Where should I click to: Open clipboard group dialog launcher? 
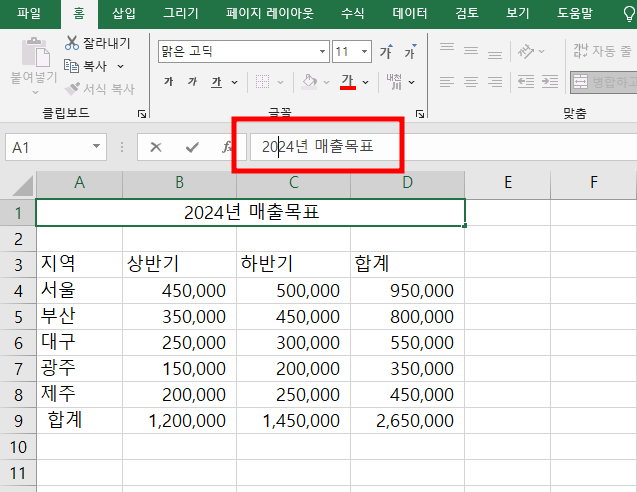point(142,114)
